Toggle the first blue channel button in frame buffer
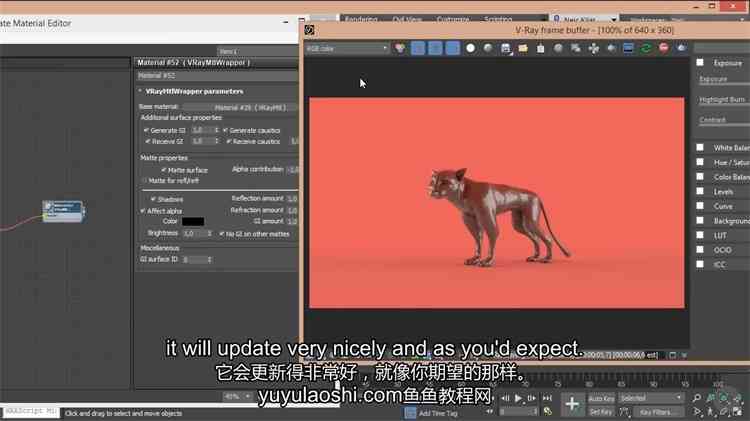Screen dimensions: 750x421 (418, 48)
